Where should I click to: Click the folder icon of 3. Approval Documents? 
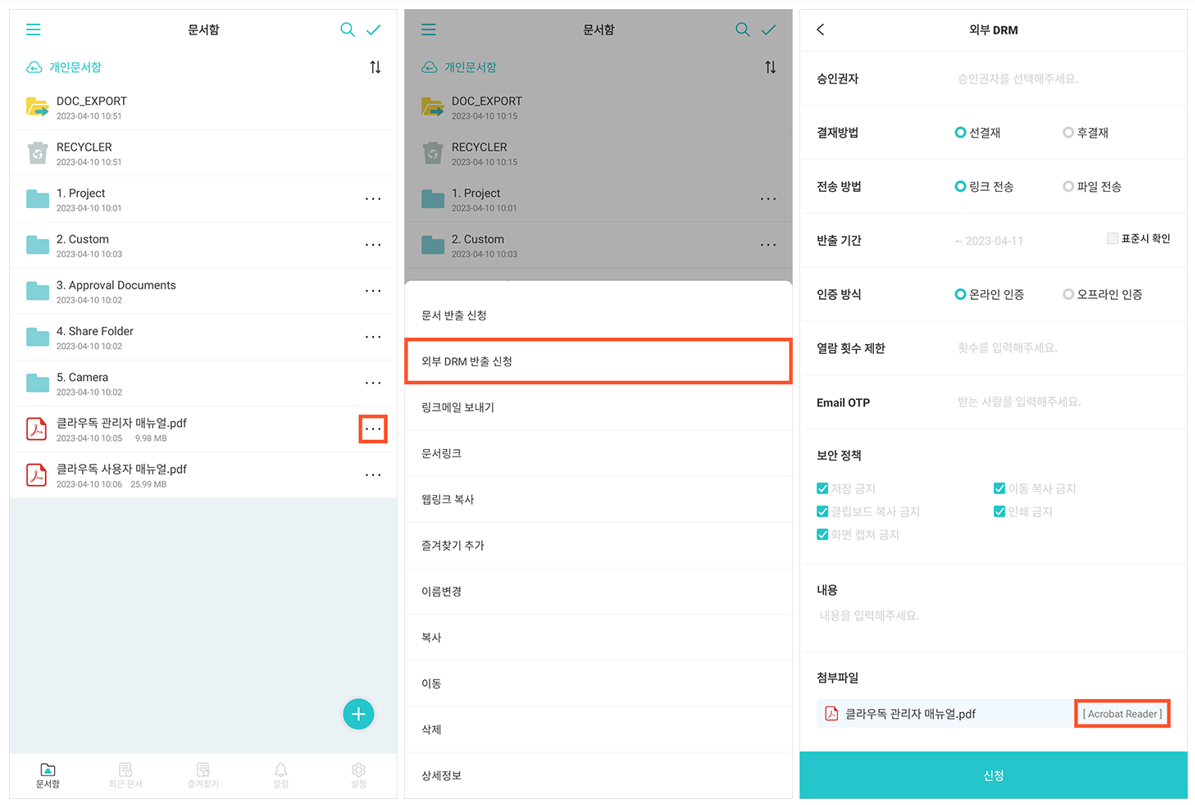tap(37, 291)
